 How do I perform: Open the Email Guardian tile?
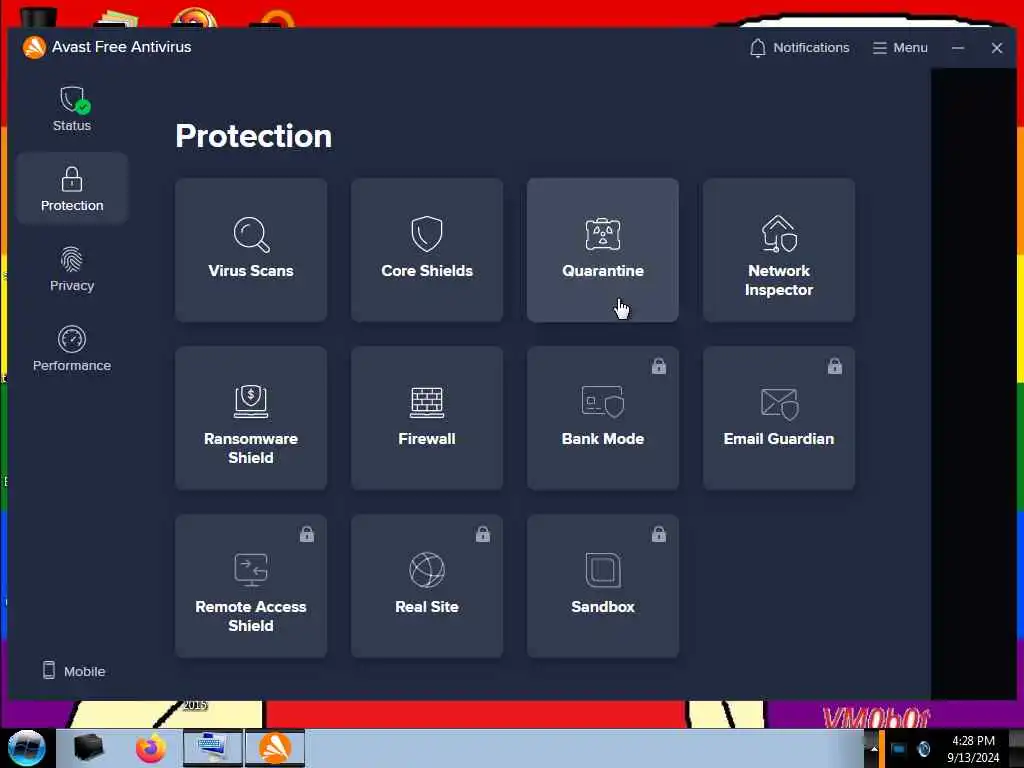[x=779, y=418]
